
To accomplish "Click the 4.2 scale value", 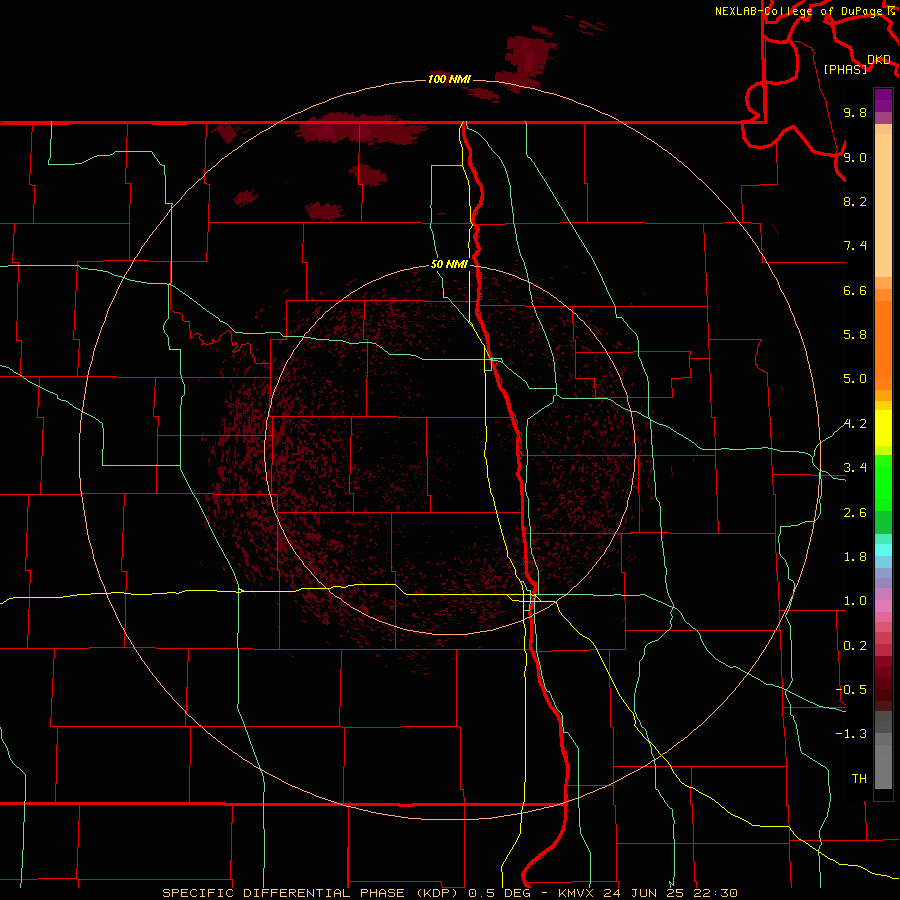I will point(855,424).
